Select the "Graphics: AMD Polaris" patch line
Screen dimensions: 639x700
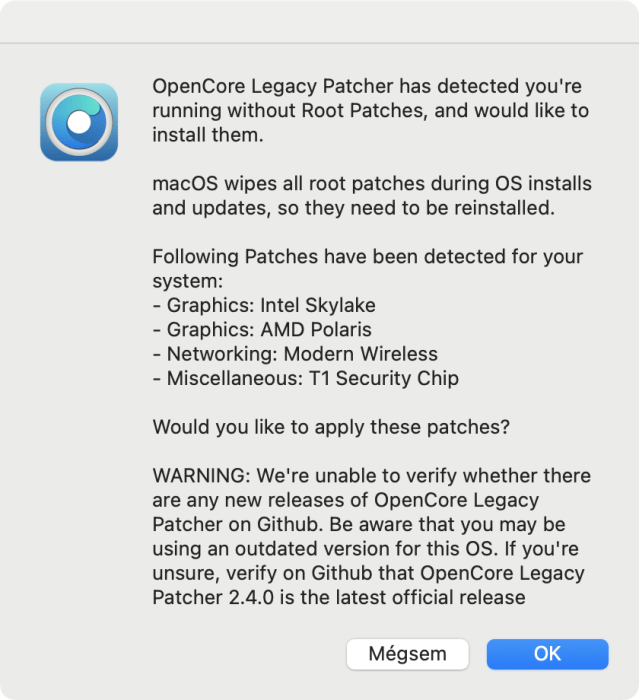262,330
